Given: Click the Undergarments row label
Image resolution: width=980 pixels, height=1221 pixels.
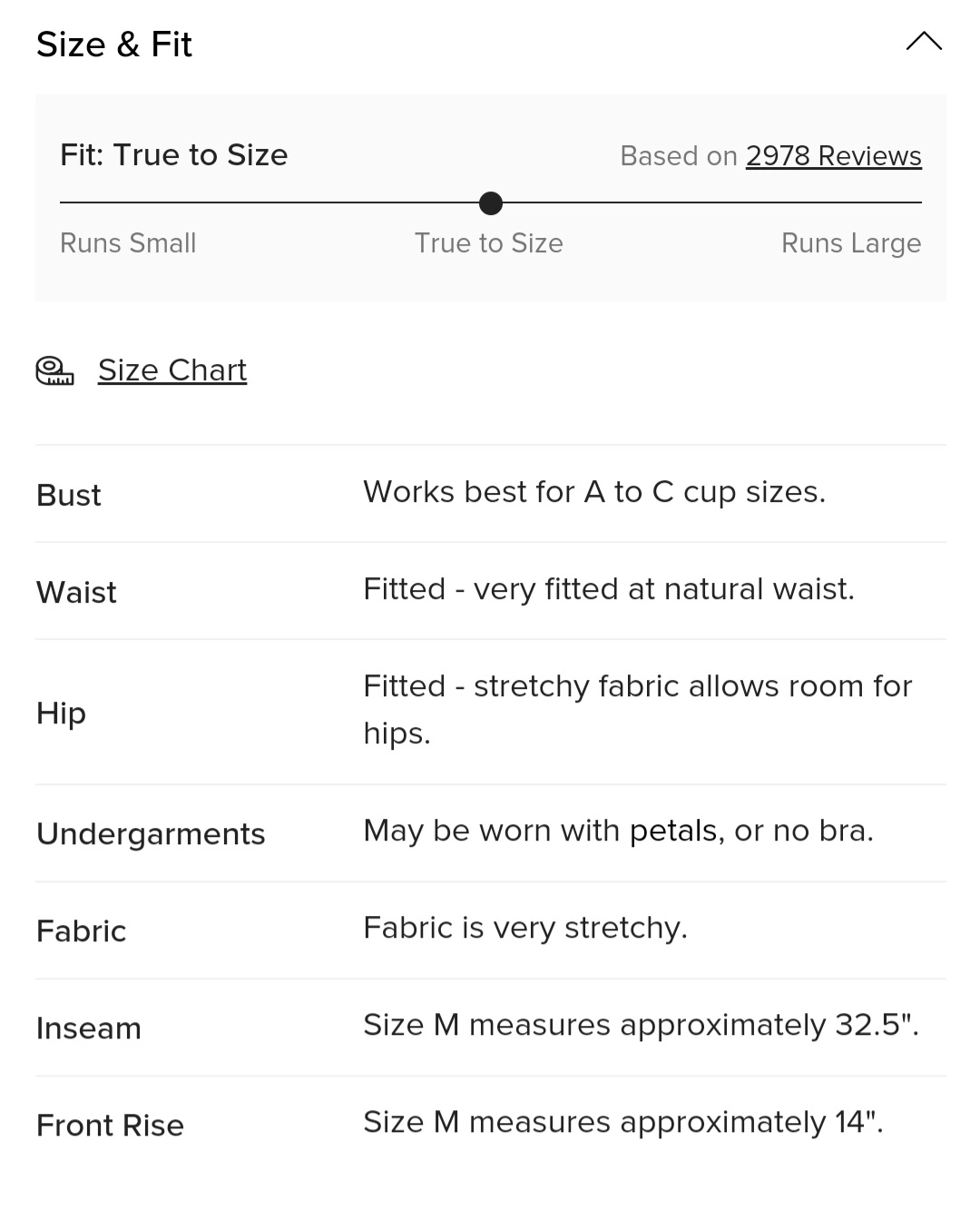Looking at the screenshot, I should tap(151, 834).
